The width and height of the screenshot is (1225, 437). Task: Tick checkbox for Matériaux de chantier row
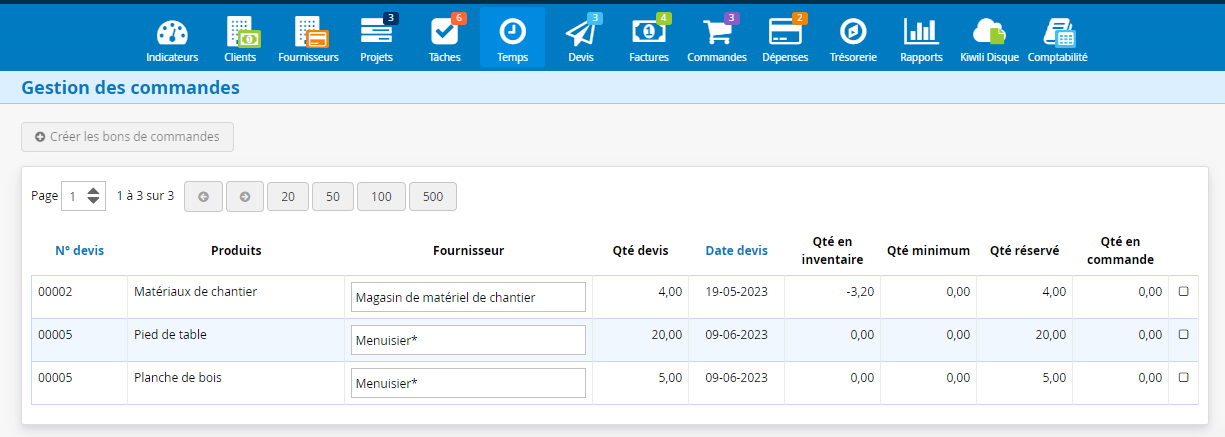click(x=1184, y=292)
